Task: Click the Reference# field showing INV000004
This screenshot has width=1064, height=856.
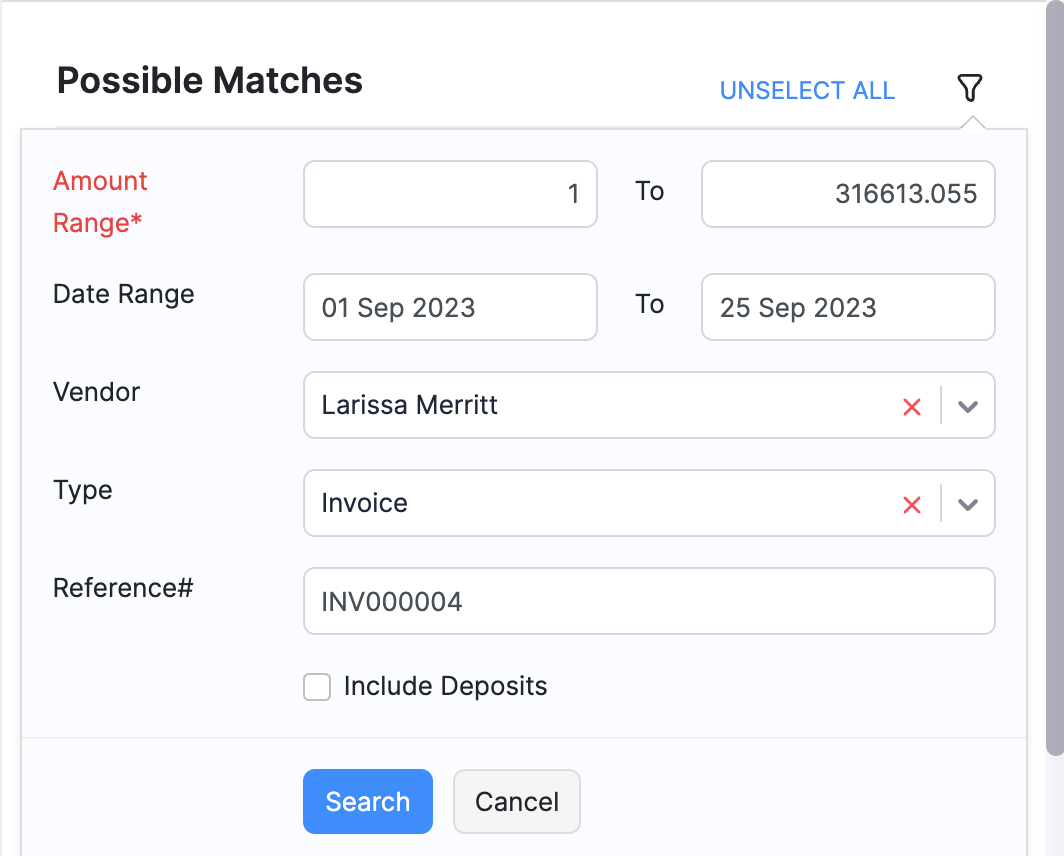Action: coord(648,601)
